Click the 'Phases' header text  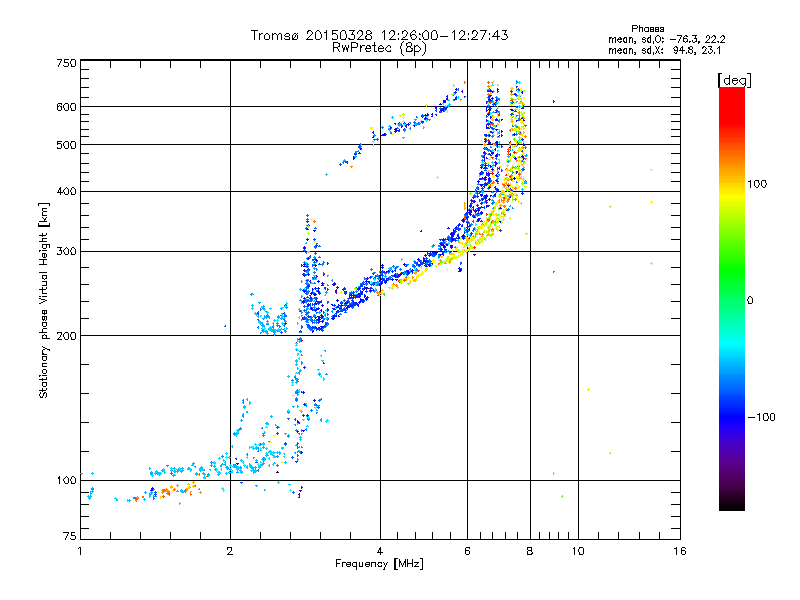(647, 29)
